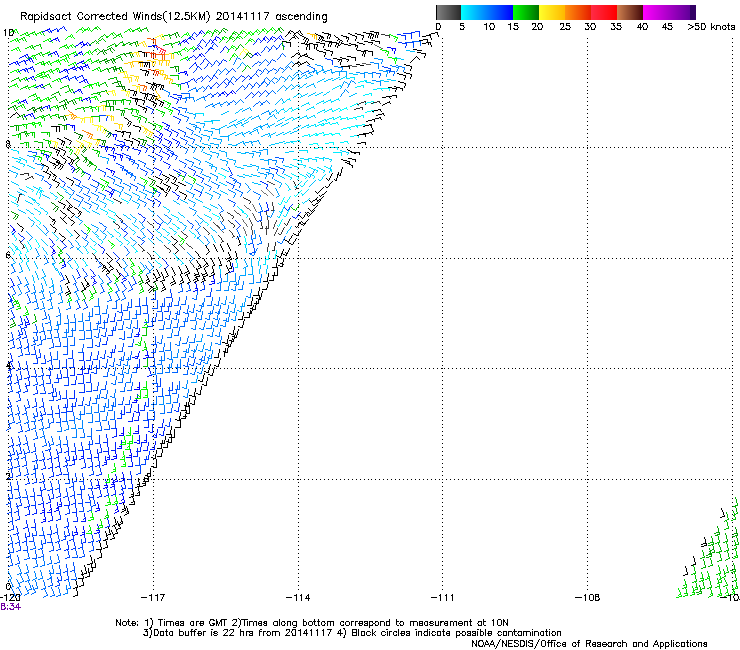Click the '-111' longitude axis label

click(x=443, y=598)
